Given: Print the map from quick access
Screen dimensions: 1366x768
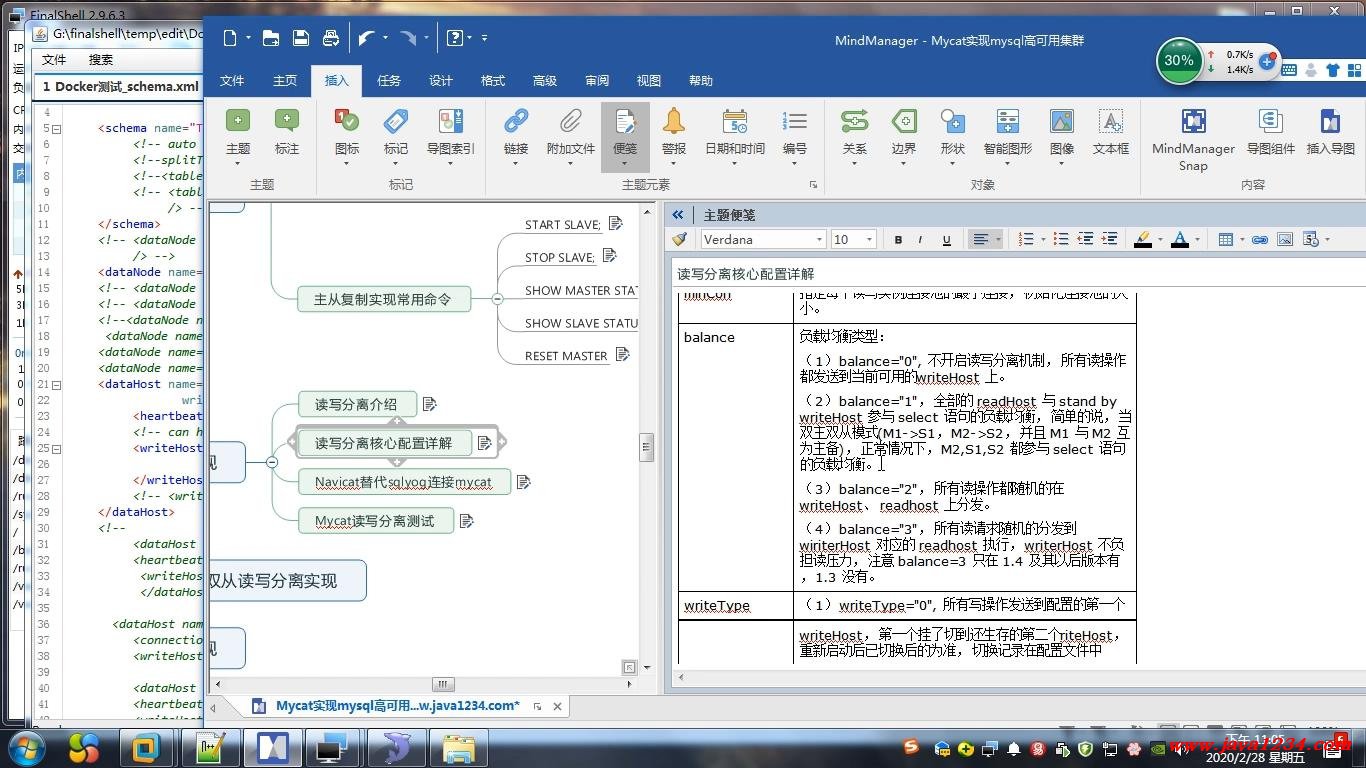Looking at the screenshot, I should coord(331,38).
